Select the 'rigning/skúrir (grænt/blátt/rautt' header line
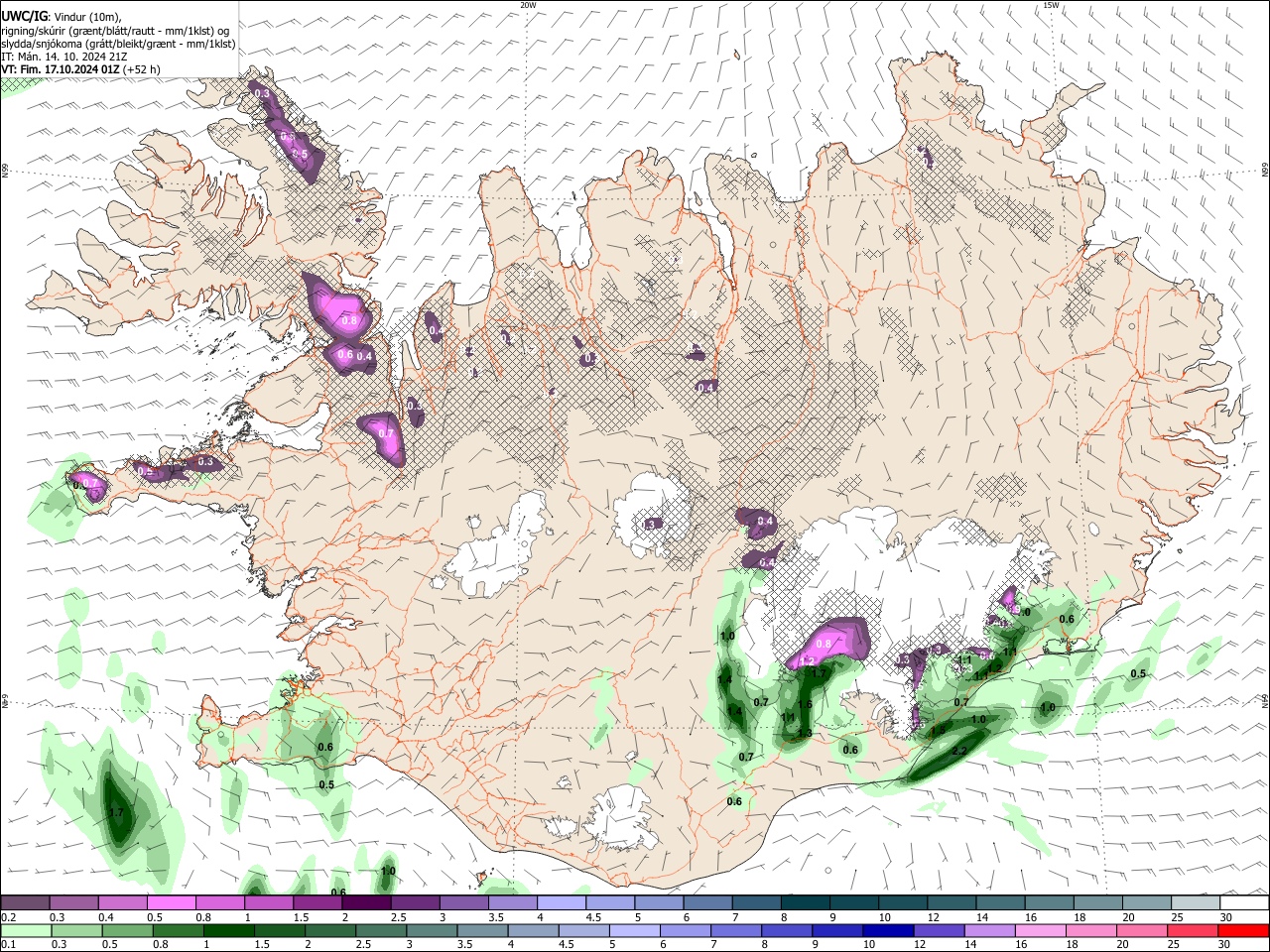Viewport: 1270px width, 952px height. (x=116, y=30)
